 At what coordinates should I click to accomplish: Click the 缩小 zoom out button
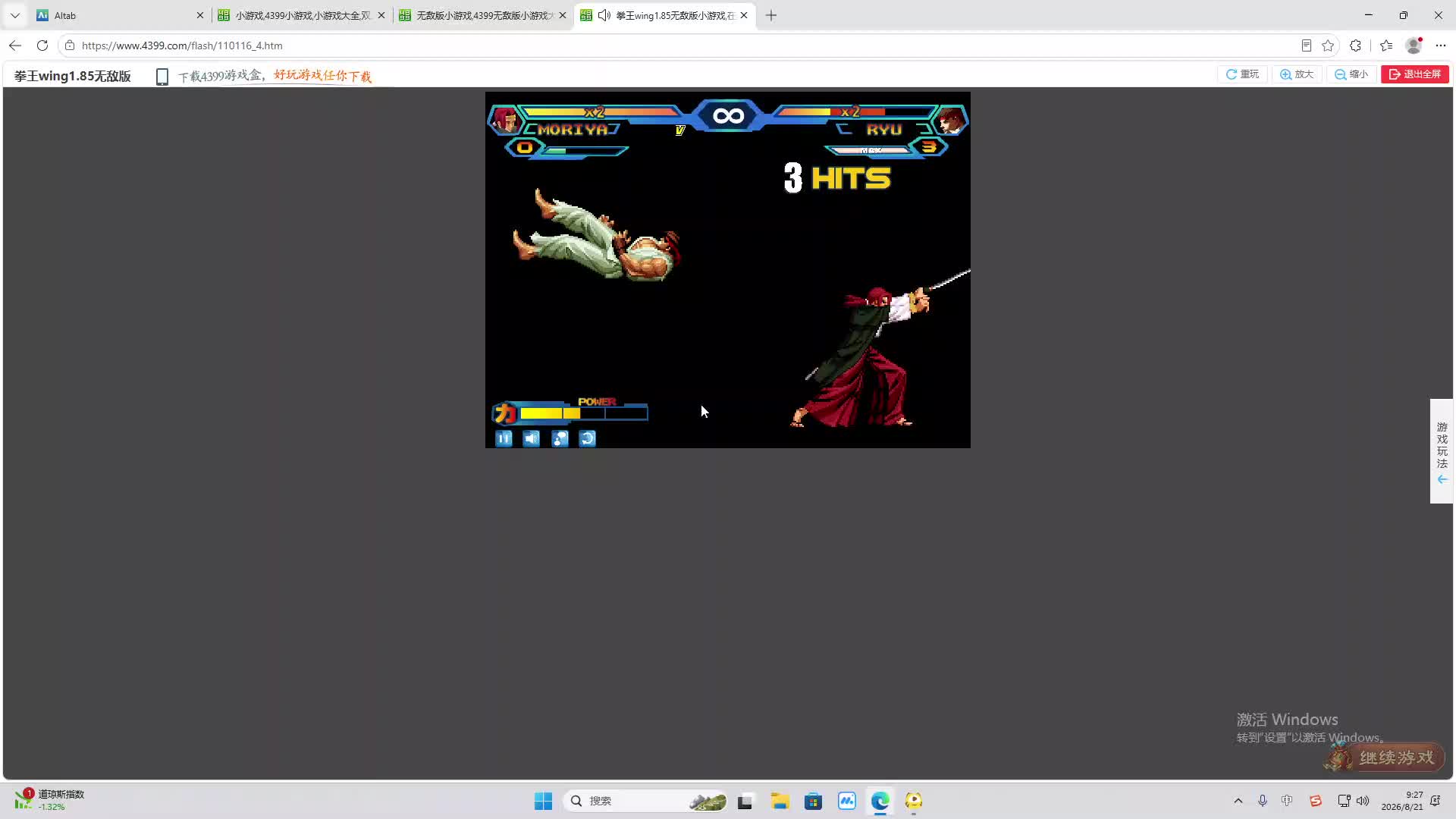point(1351,74)
